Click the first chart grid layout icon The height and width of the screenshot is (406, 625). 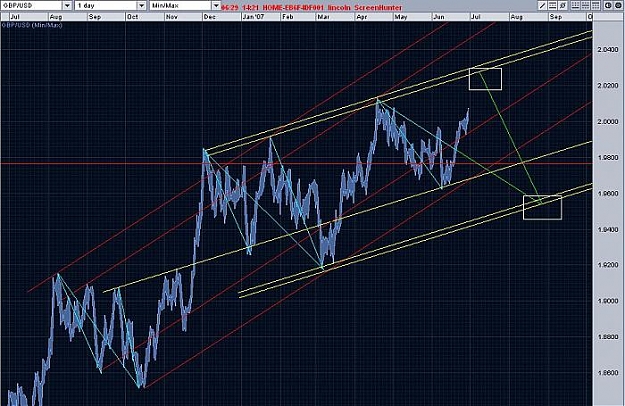pyautogui.click(x=575, y=6)
